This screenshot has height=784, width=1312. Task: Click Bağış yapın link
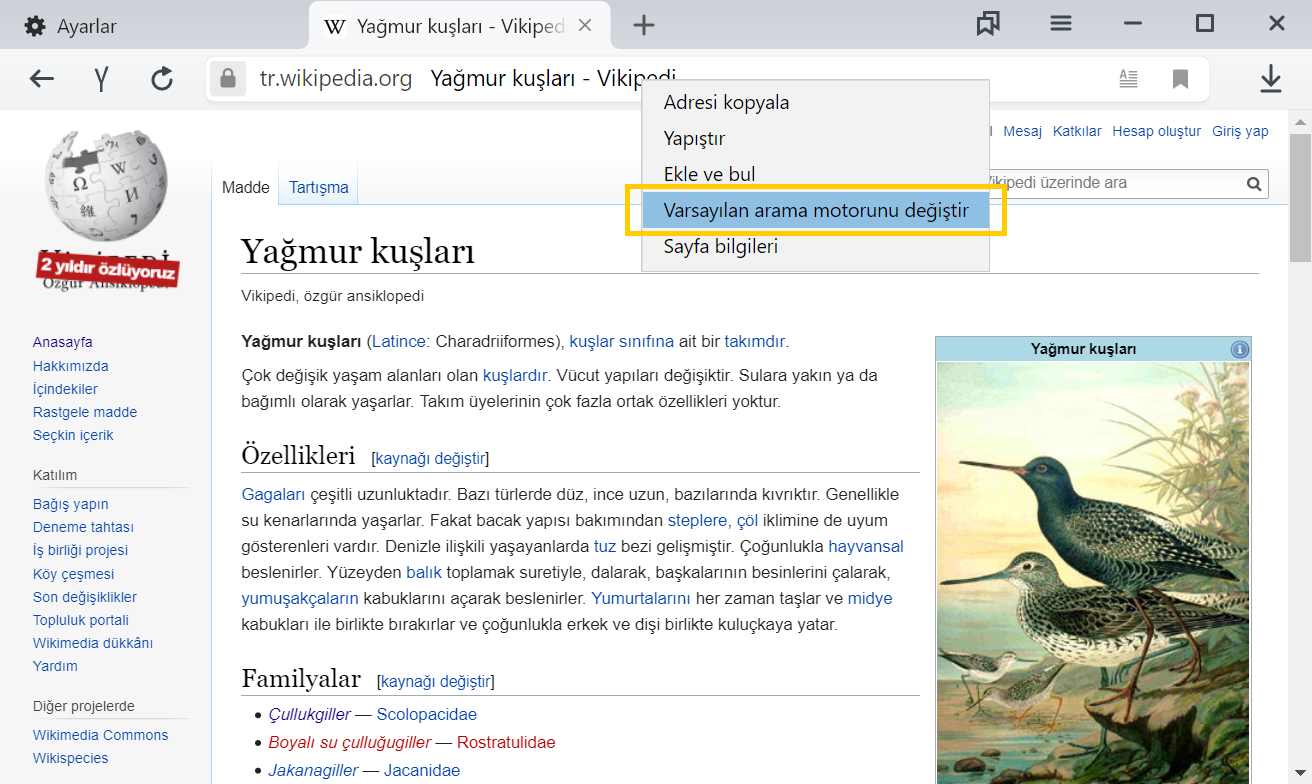70,504
